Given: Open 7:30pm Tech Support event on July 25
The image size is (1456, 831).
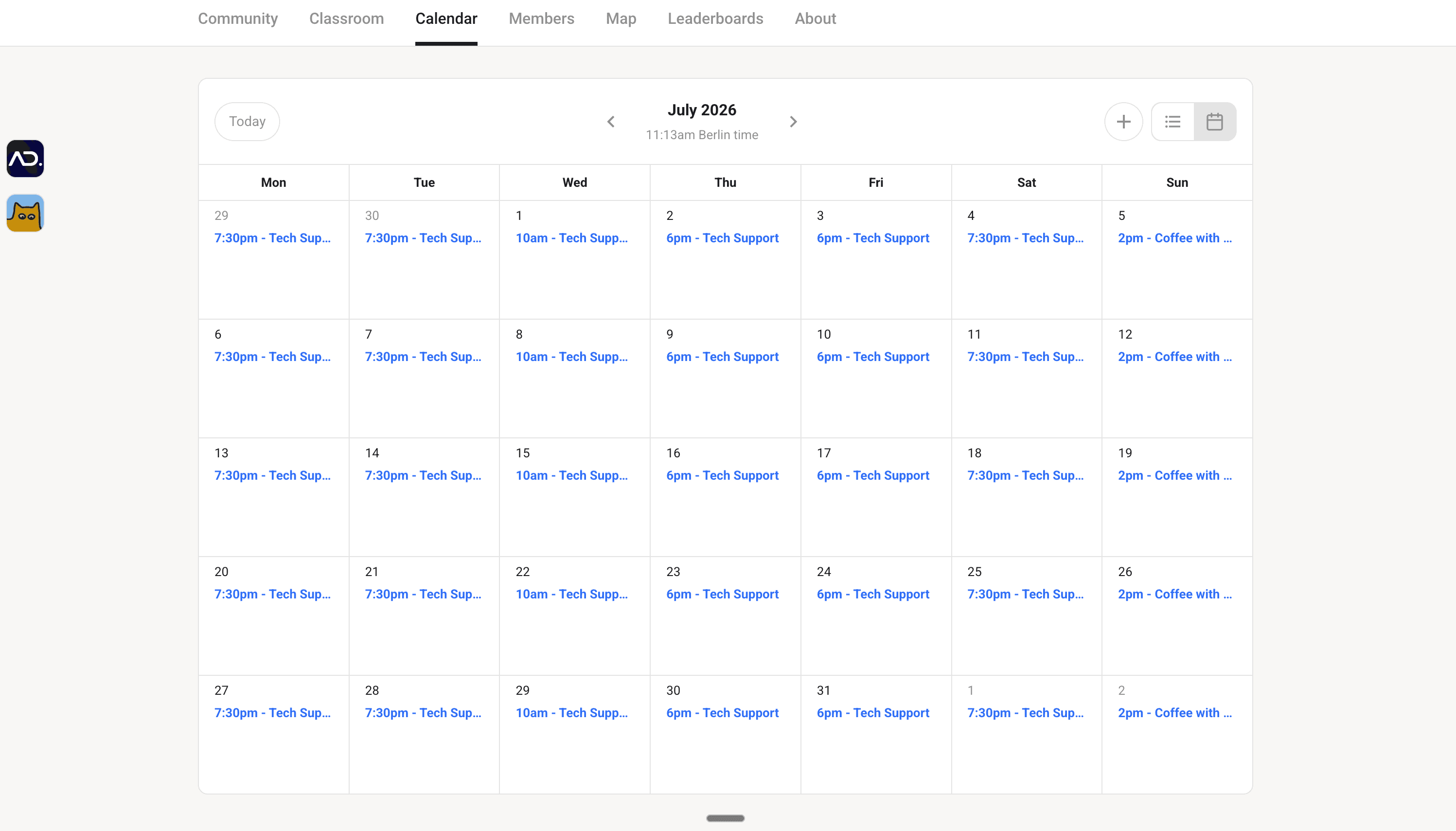Looking at the screenshot, I should click(x=1025, y=594).
